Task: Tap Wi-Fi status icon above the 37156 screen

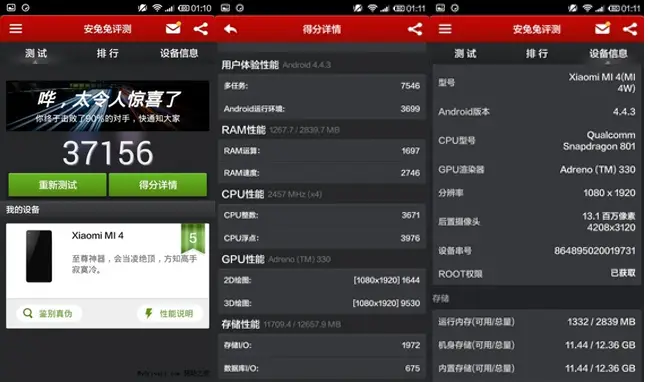Action: (157, 8)
